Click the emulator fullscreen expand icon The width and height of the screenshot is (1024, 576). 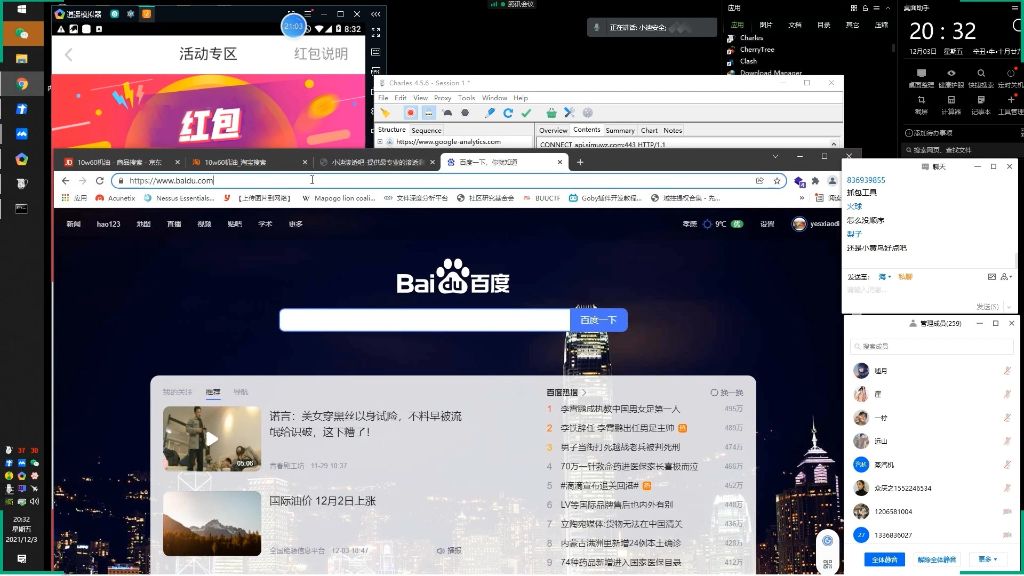tap(376, 31)
